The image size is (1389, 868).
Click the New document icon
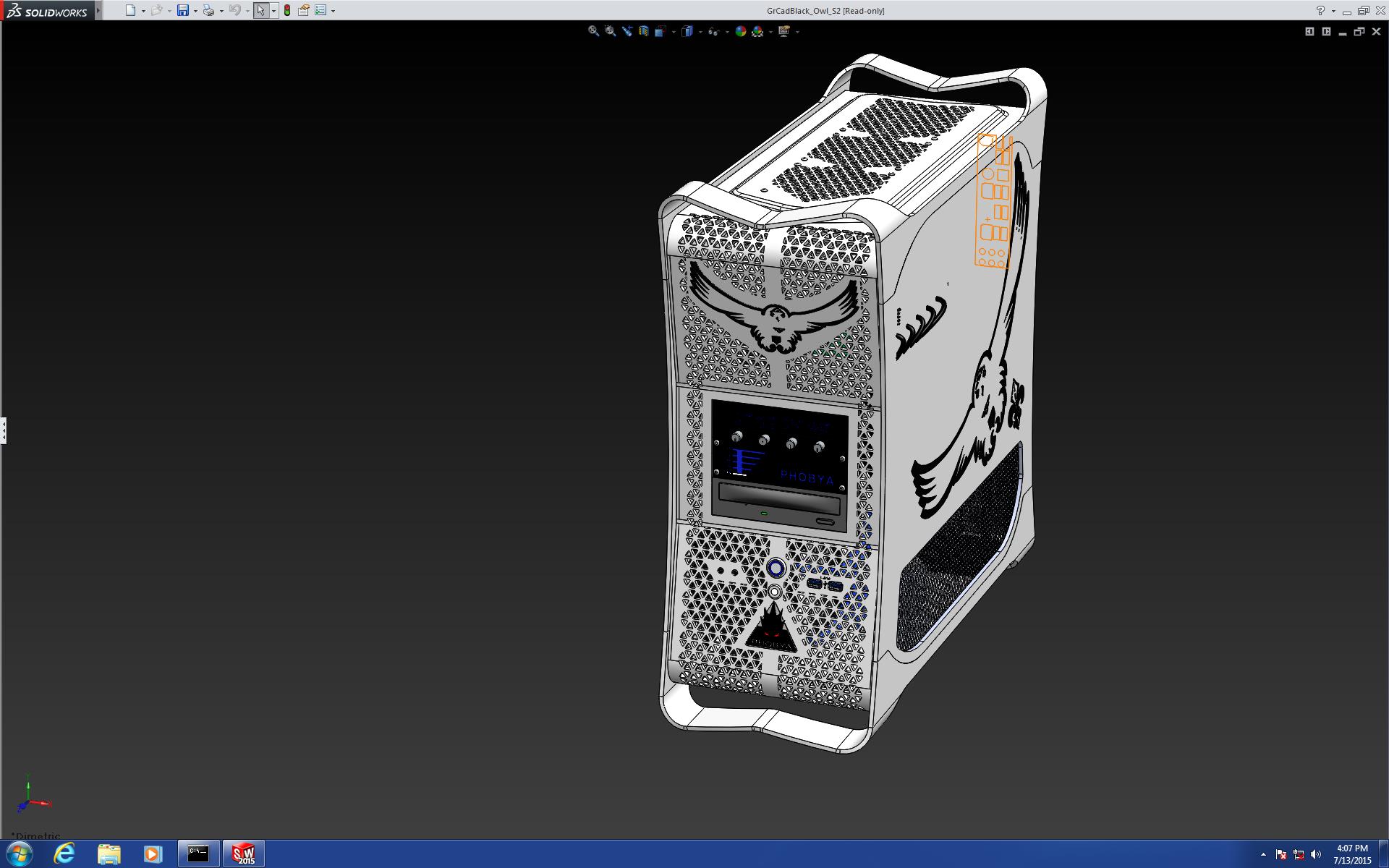click(x=130, y=10)
